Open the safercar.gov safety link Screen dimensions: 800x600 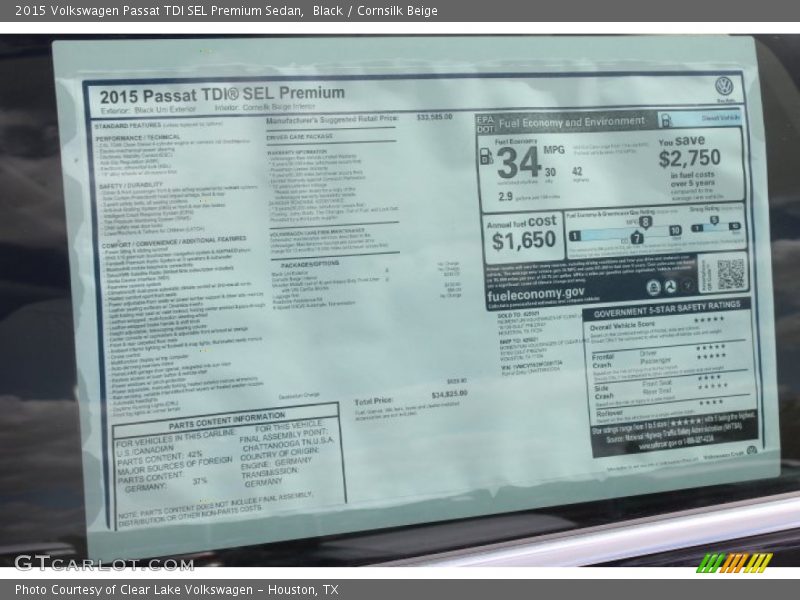[x=677, y=444]
